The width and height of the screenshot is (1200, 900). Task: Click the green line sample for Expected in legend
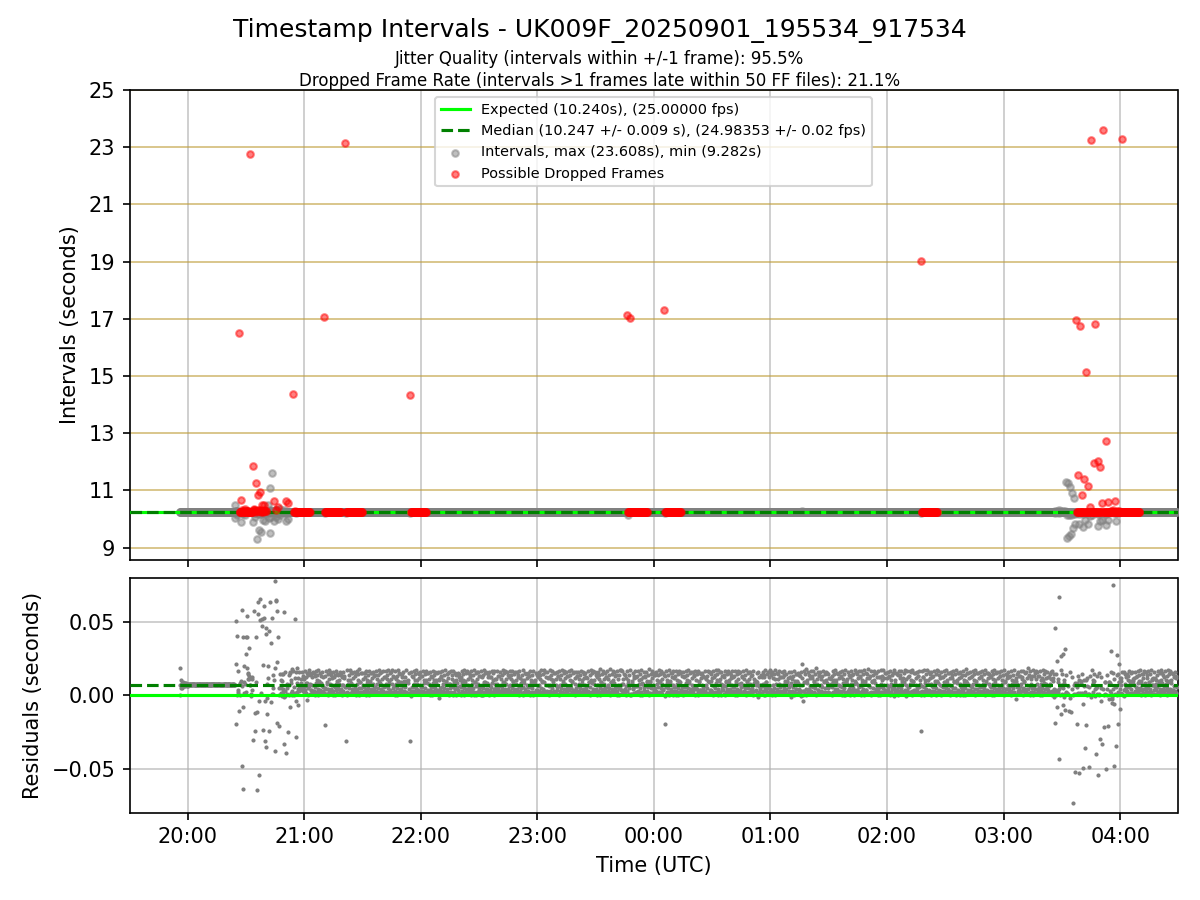456,109
